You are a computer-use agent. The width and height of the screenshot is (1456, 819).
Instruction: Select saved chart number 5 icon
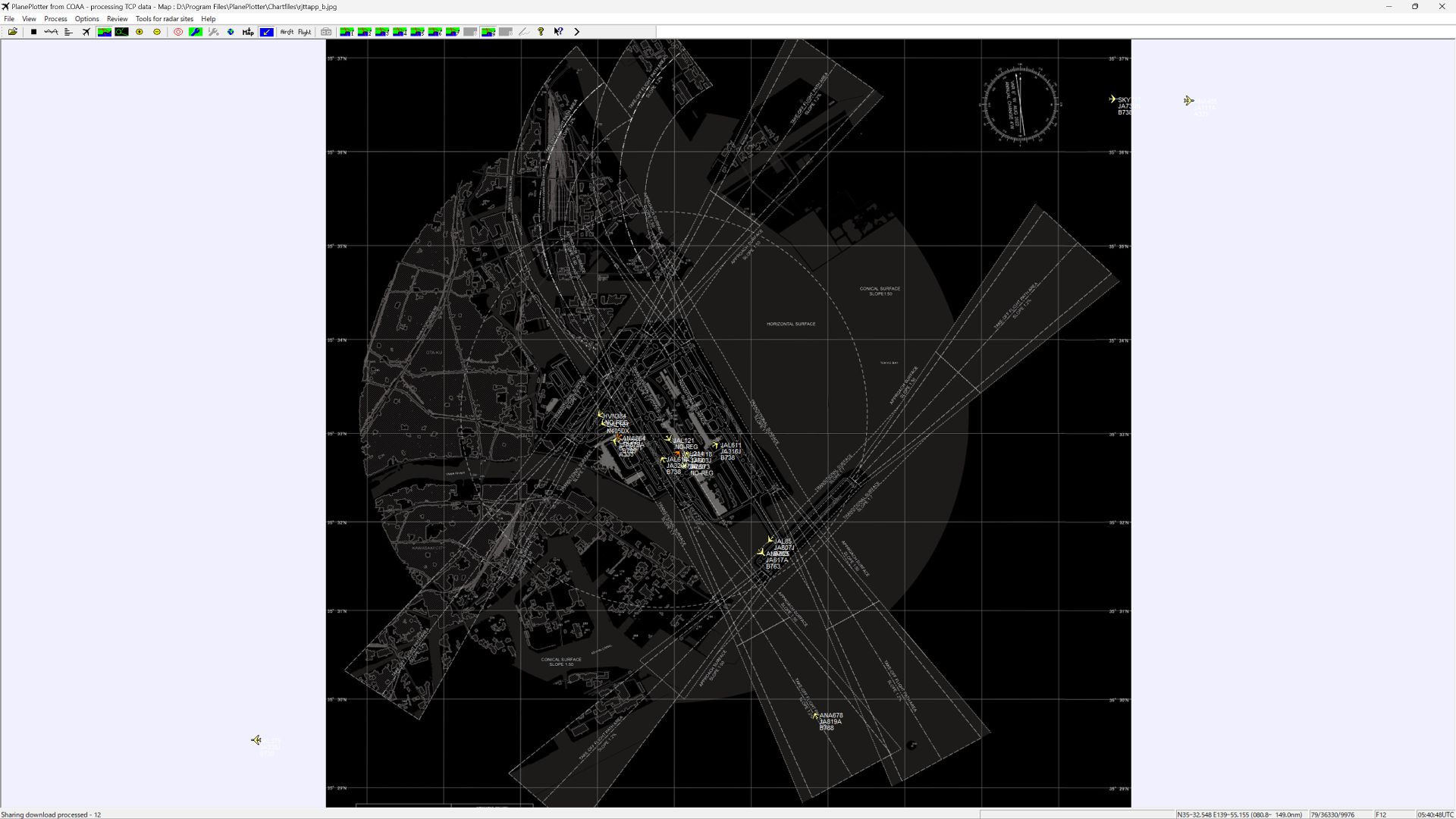coord(417,32)
